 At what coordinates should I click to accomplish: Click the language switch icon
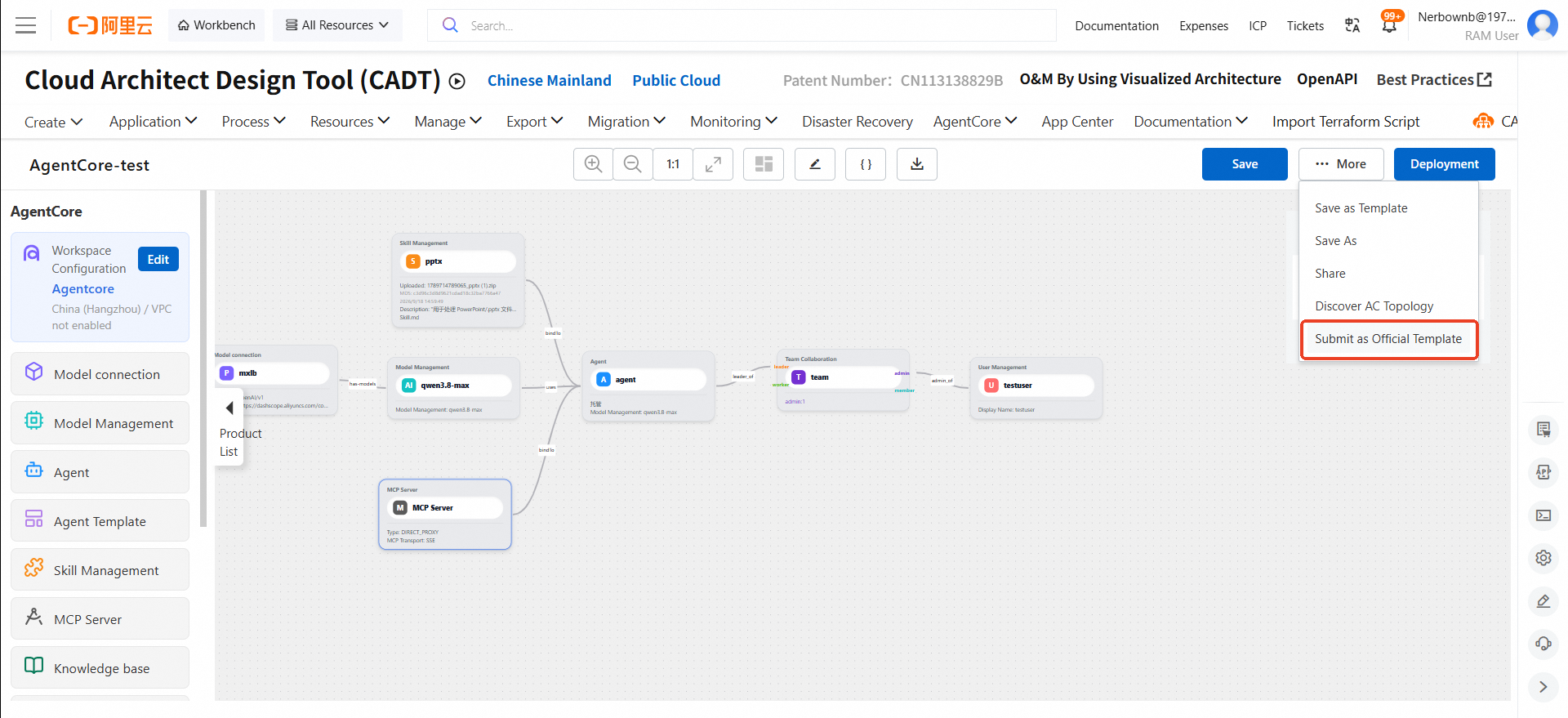click(x=1352, y=25)
